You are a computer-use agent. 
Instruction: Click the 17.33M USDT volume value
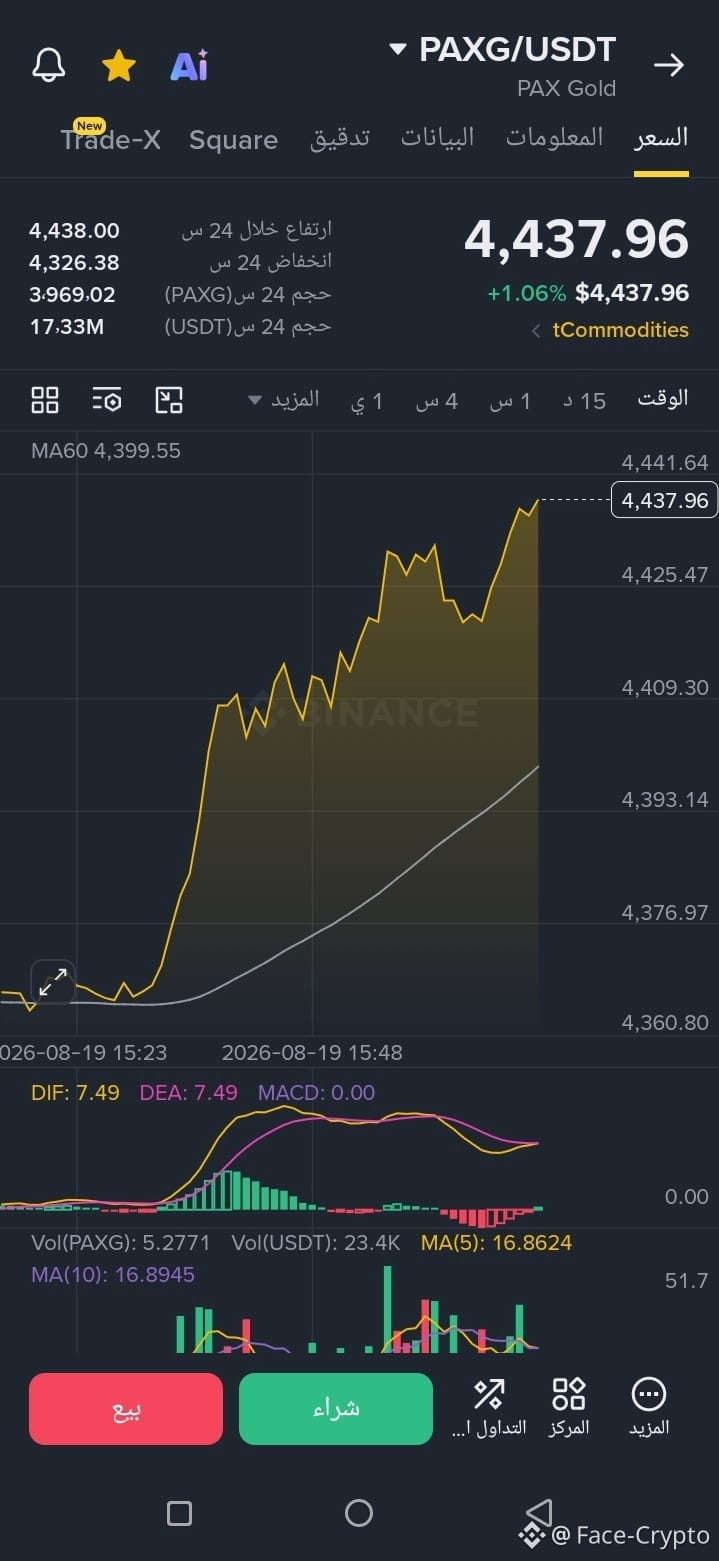tap(66, 327)
